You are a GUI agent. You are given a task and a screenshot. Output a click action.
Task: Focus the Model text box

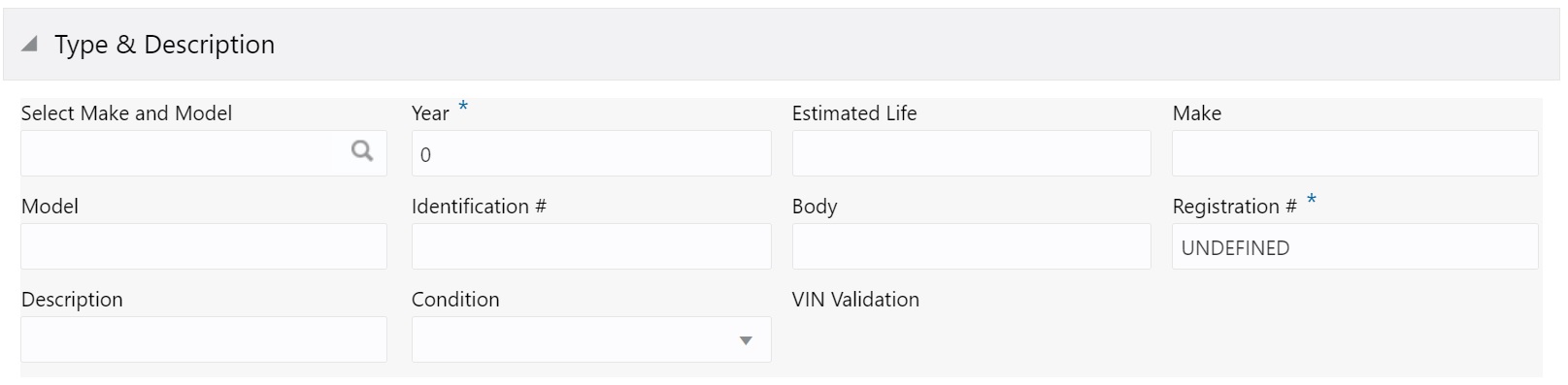coord(204,246)
